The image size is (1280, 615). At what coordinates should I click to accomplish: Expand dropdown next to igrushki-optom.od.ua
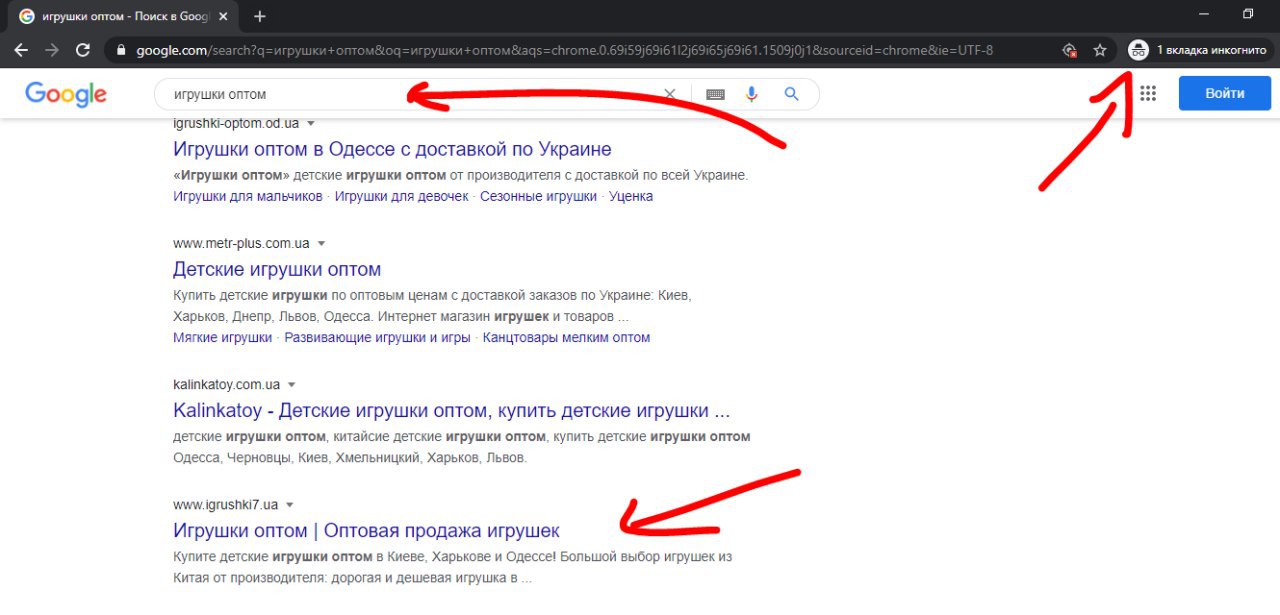point(311,124)
